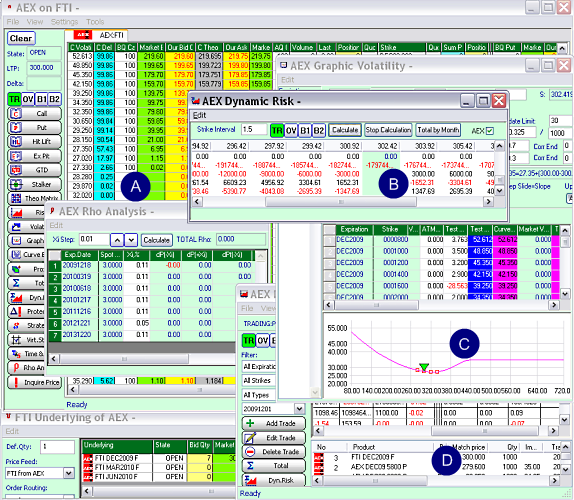Toggle TR in the positions window

click(249, 340)
